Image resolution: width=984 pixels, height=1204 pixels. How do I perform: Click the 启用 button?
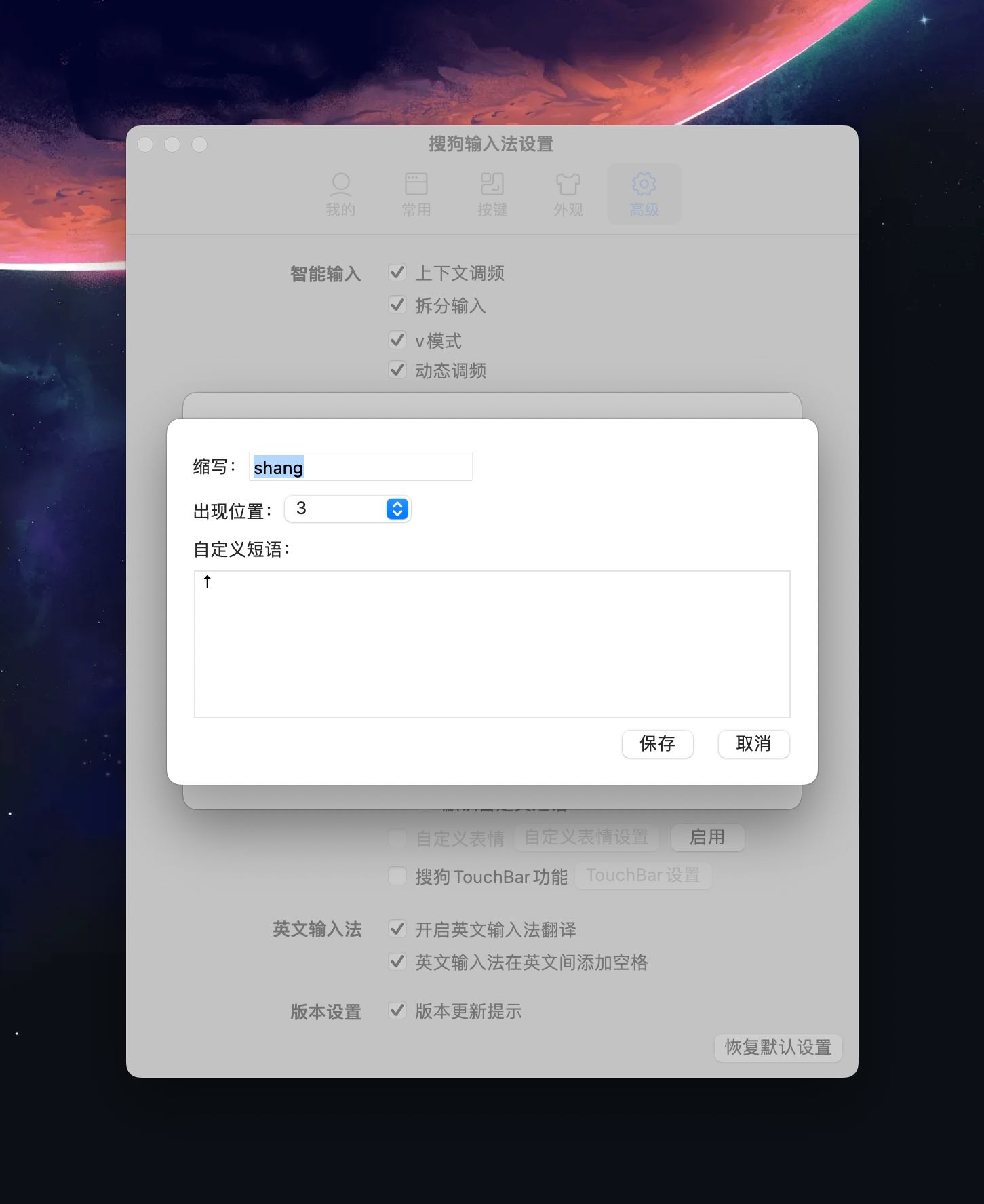[x=708, y=838]
